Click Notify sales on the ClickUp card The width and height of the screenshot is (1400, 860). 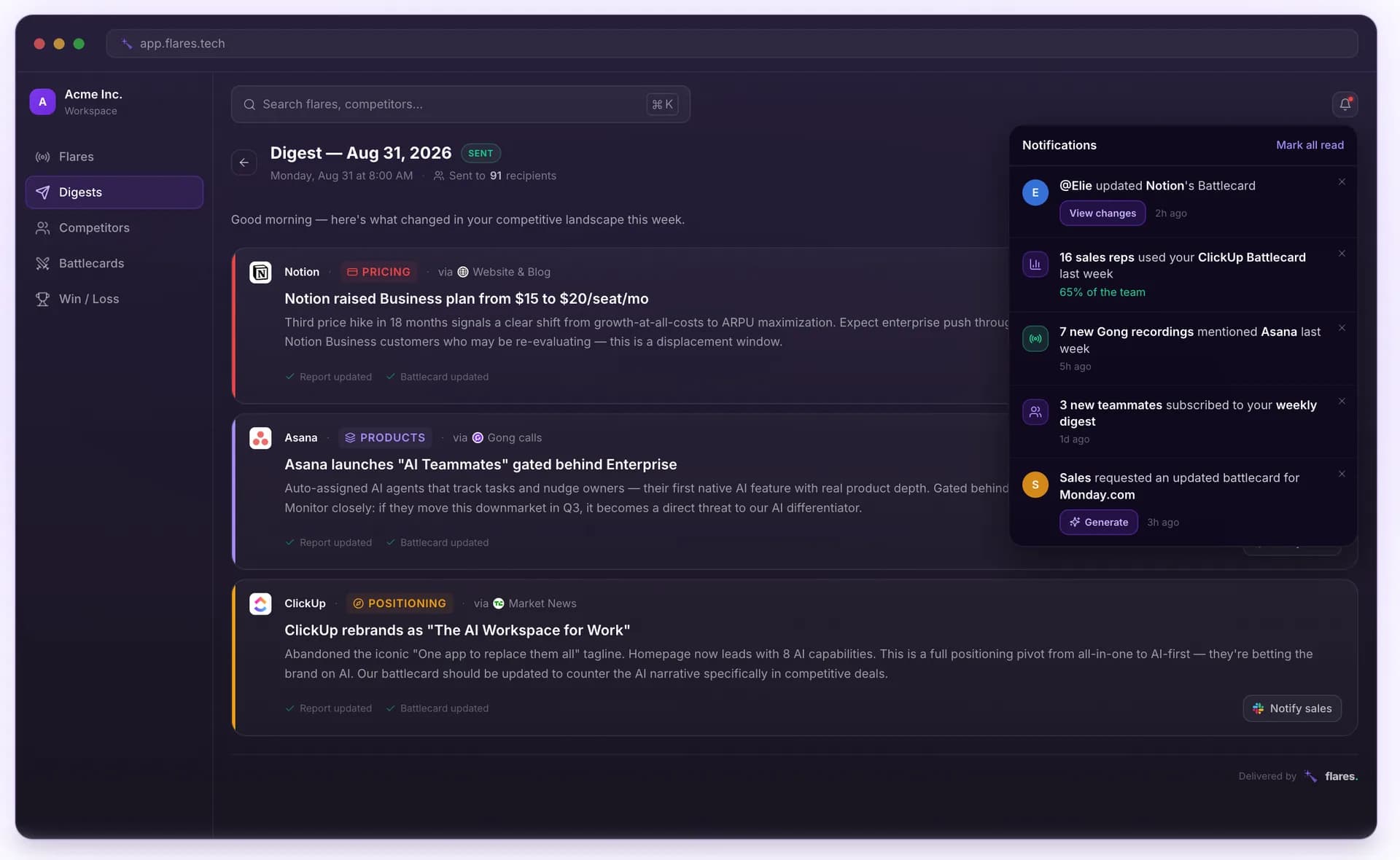point(1291,708)
